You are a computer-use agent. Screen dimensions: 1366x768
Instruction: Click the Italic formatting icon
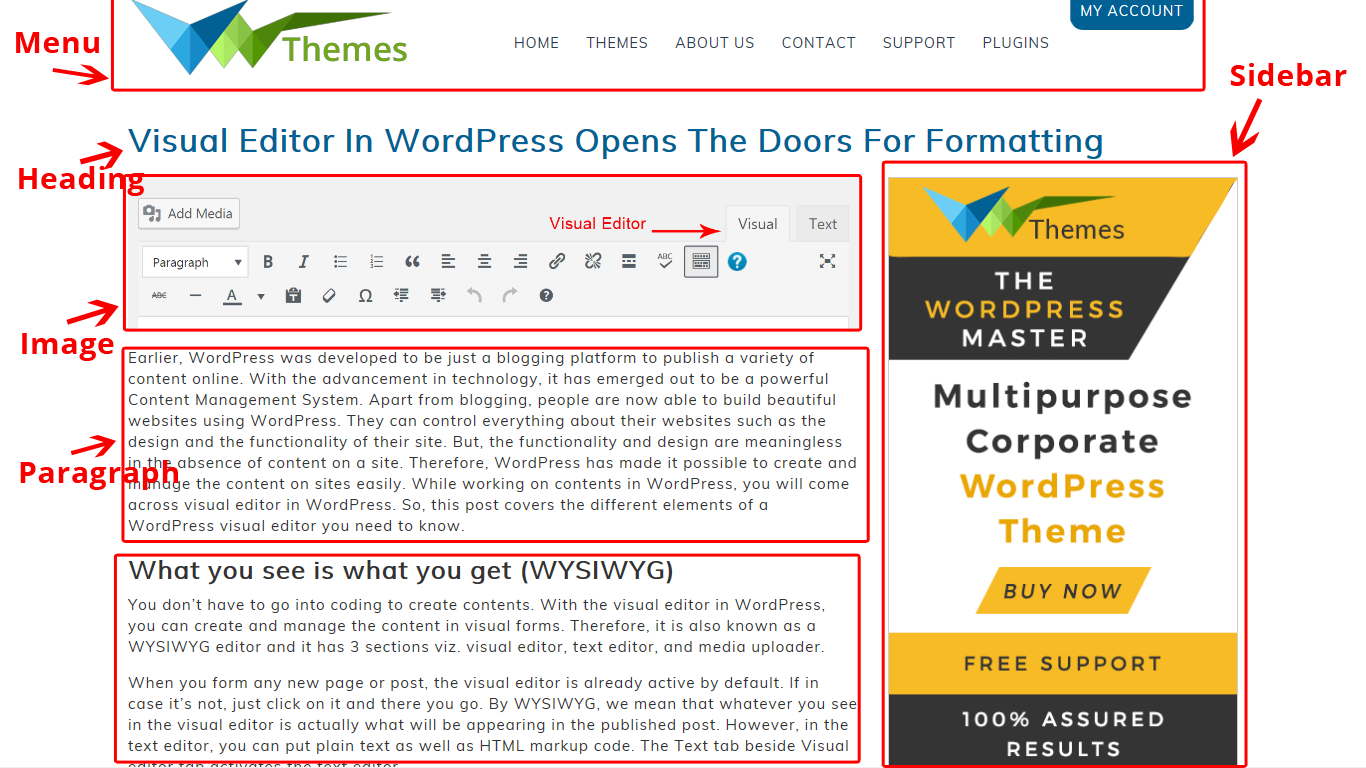pyautogui.click(x=304, y=262)
